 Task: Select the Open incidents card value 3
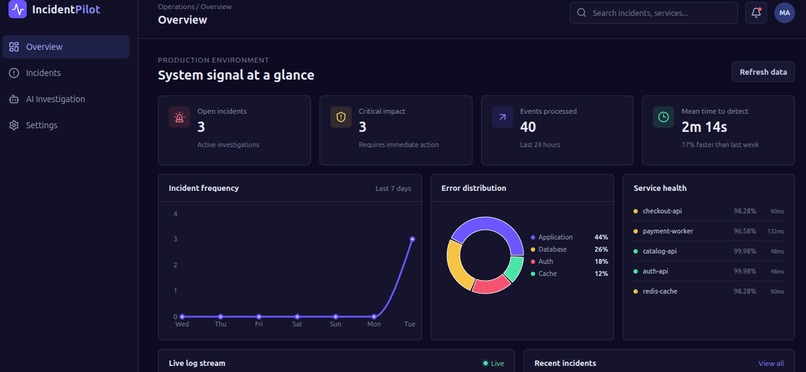(x=201, y=127)
